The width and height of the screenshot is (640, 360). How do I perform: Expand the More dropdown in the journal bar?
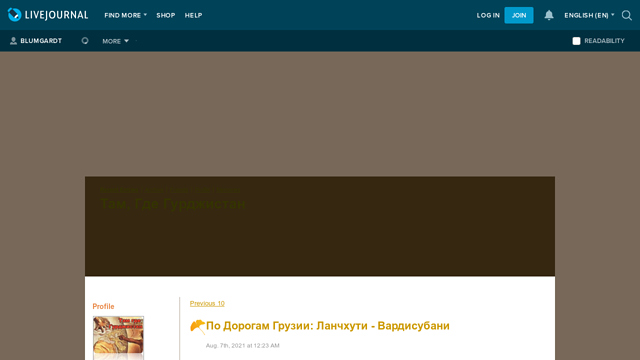coord(116,41)
